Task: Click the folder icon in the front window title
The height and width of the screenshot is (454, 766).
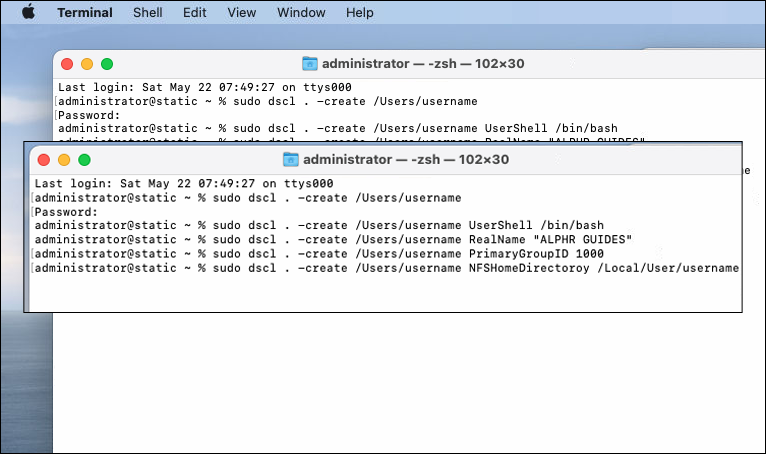Action: coord(291,159)
